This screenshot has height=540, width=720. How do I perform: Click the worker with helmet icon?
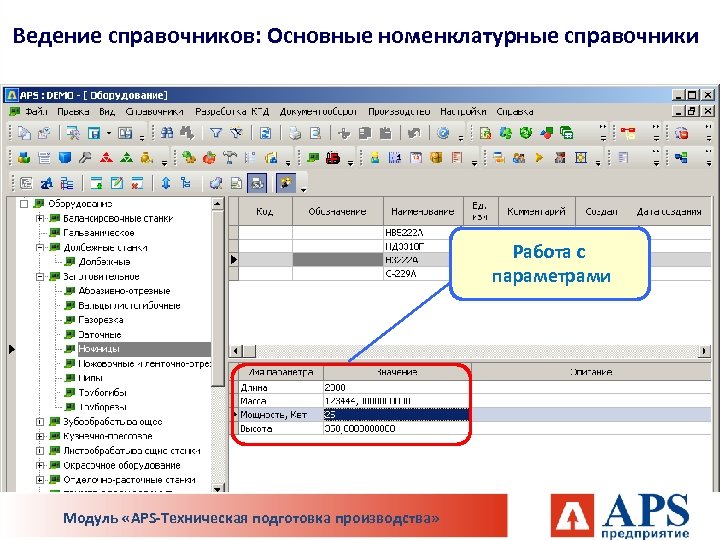tap(375, 158)
